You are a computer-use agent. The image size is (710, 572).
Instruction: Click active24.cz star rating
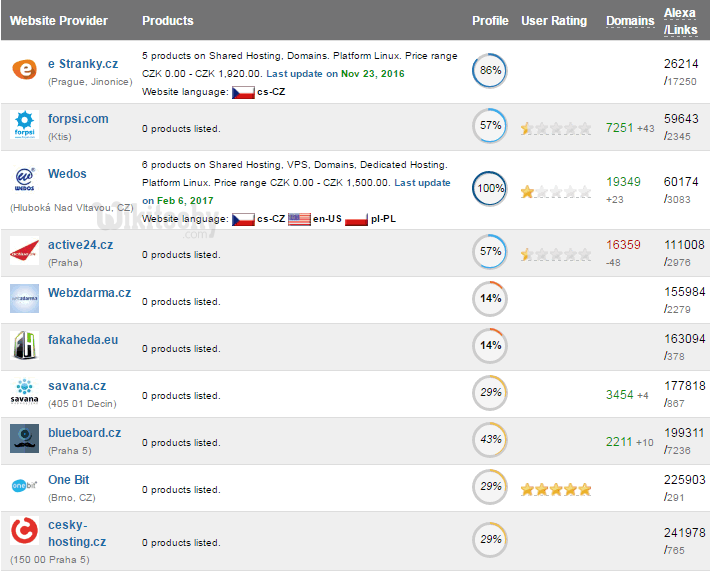[x=556, y=255]
